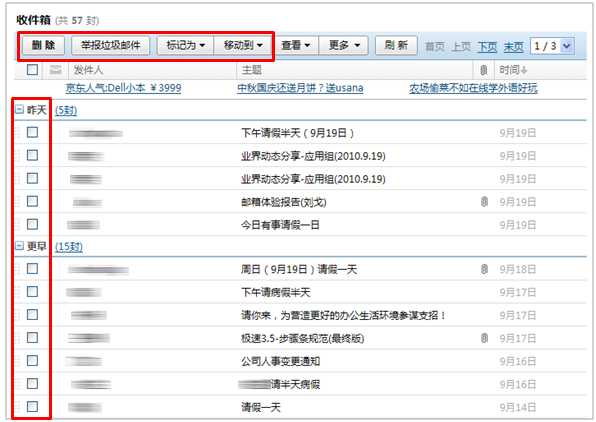
Task: Open ad link 农场偷菜不如在线学外语好玩
Action: point(473,88)
